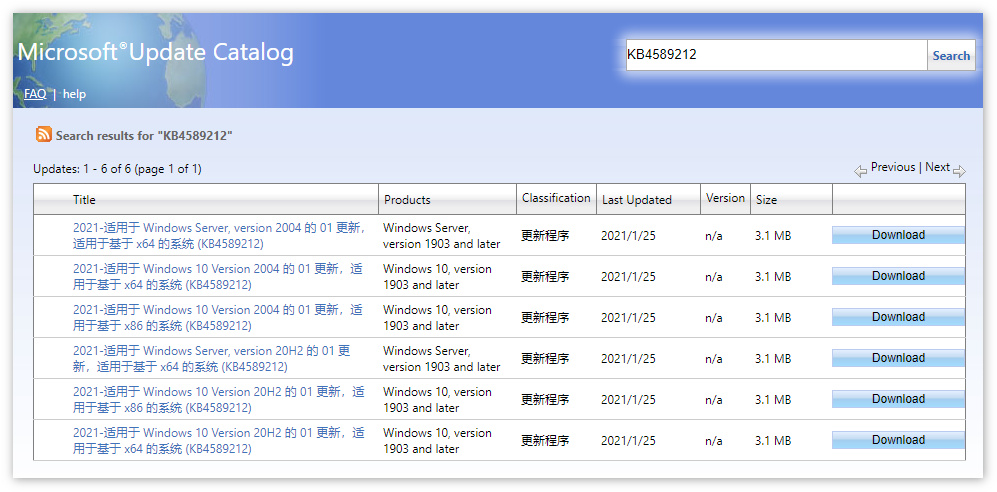Sort by the Last Updated column header

coord(636,200)
